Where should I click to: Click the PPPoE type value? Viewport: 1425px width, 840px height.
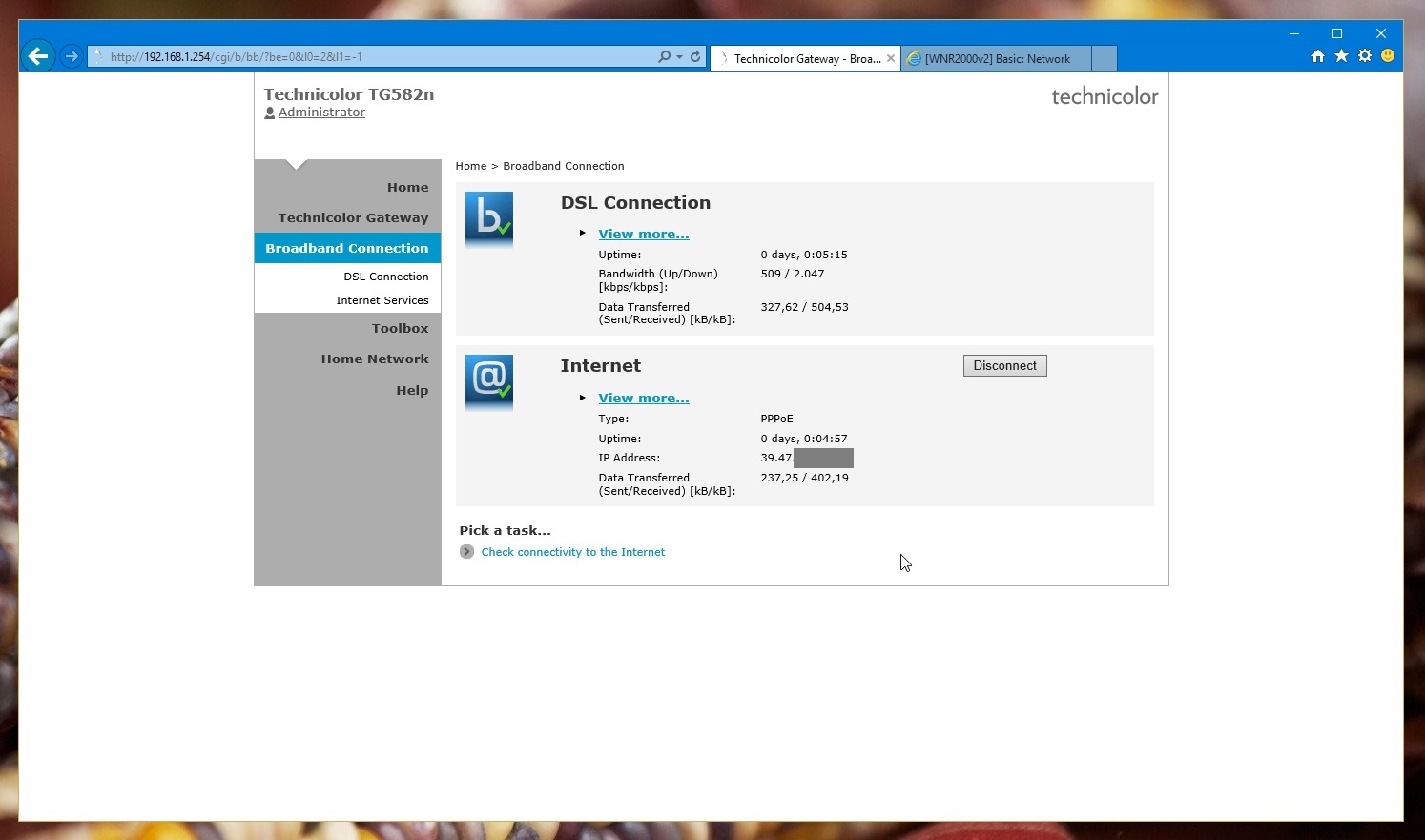pyautogui.click(x=777, y=419)
